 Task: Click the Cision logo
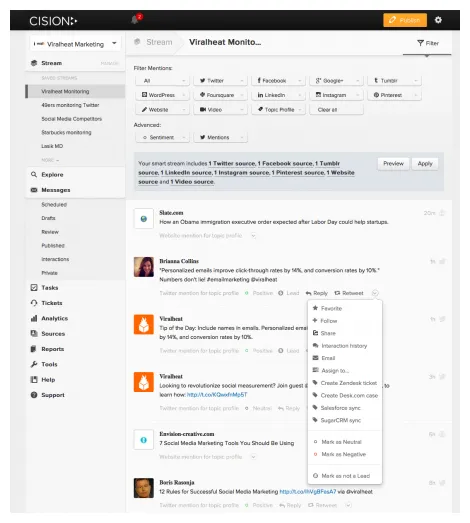[53, 21]
